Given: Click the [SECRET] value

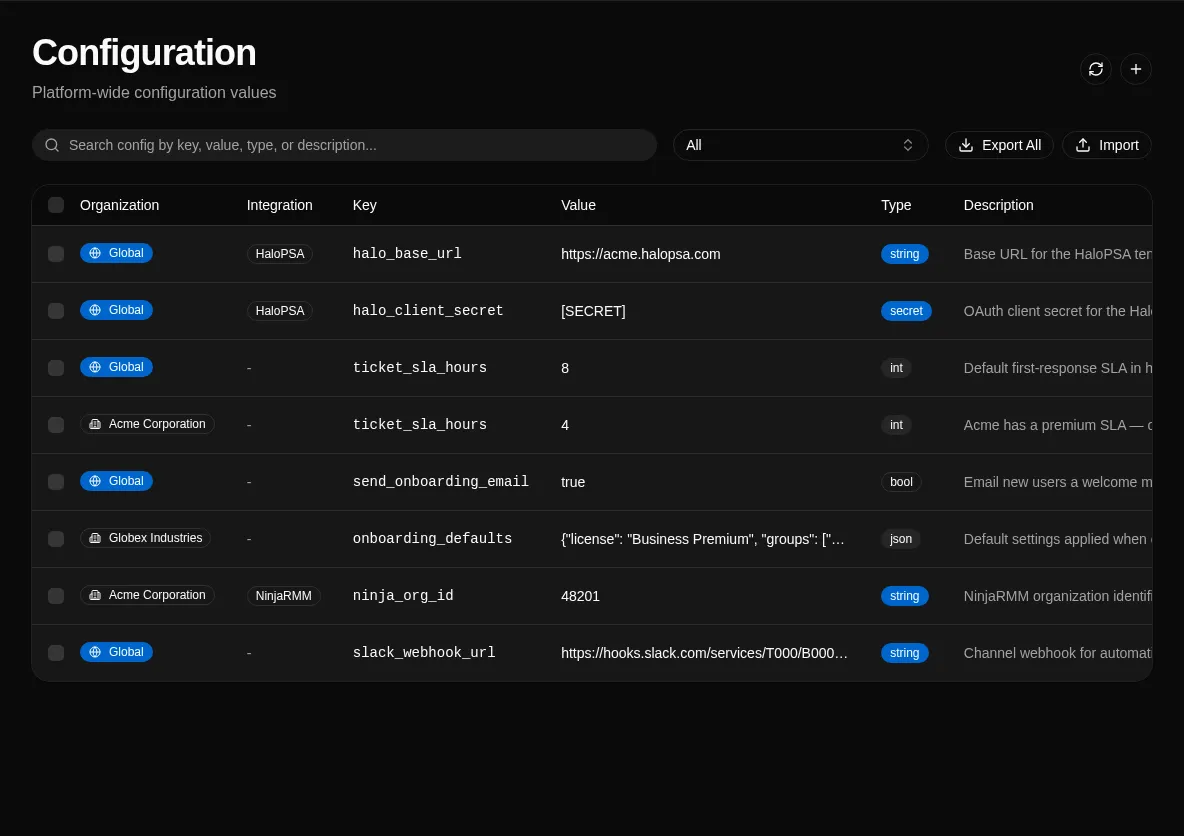Looking at the screenshot, I should (x=593, y=311).
